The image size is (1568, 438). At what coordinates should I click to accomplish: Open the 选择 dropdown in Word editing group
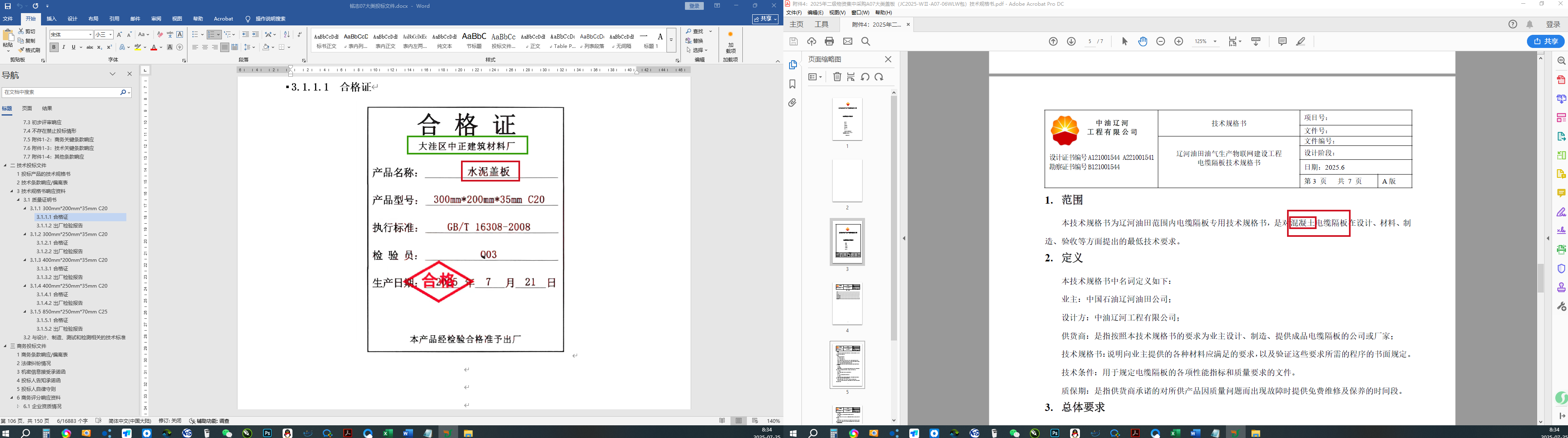698,50
